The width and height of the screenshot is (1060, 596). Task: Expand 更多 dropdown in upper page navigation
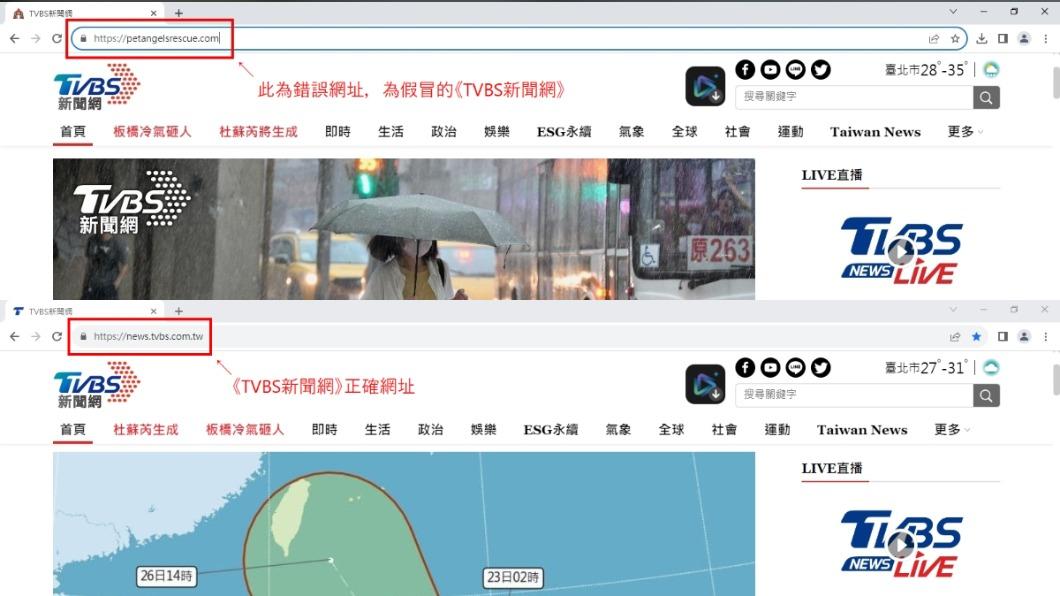tap(965, 132)
